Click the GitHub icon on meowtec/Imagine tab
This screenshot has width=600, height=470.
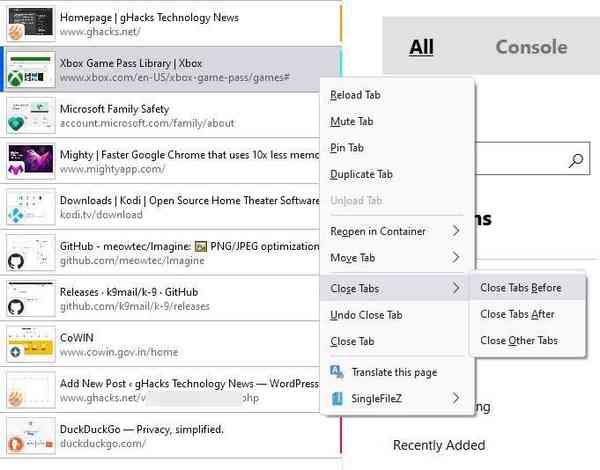(16, 261)
